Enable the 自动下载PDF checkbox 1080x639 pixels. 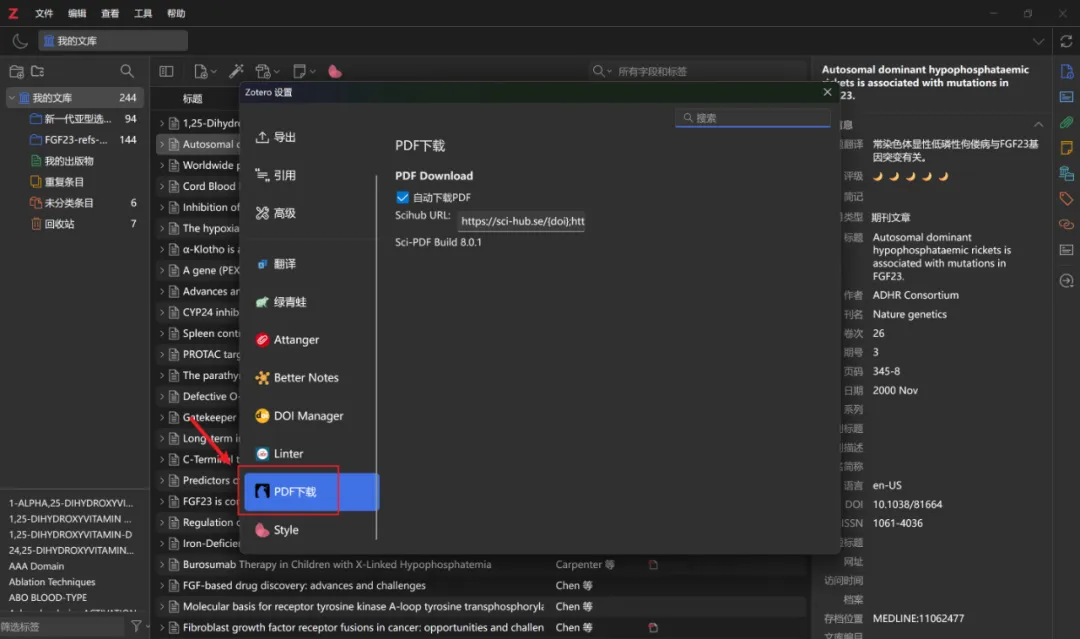[x=403, y=198]
